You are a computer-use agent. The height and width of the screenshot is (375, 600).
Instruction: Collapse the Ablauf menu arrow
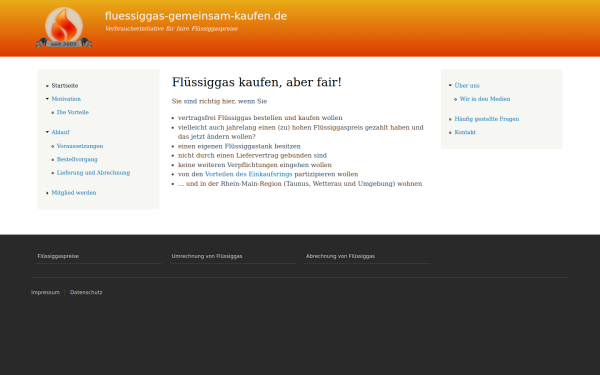(47, 132)
